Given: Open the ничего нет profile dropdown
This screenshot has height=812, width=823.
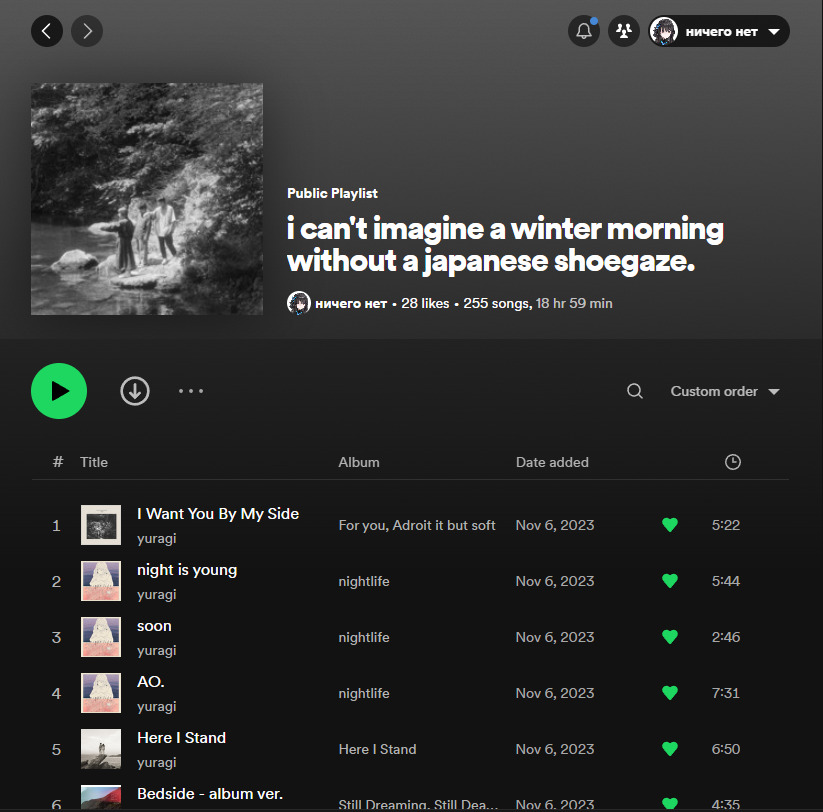Looking at the screenshot, I should 719,31.
